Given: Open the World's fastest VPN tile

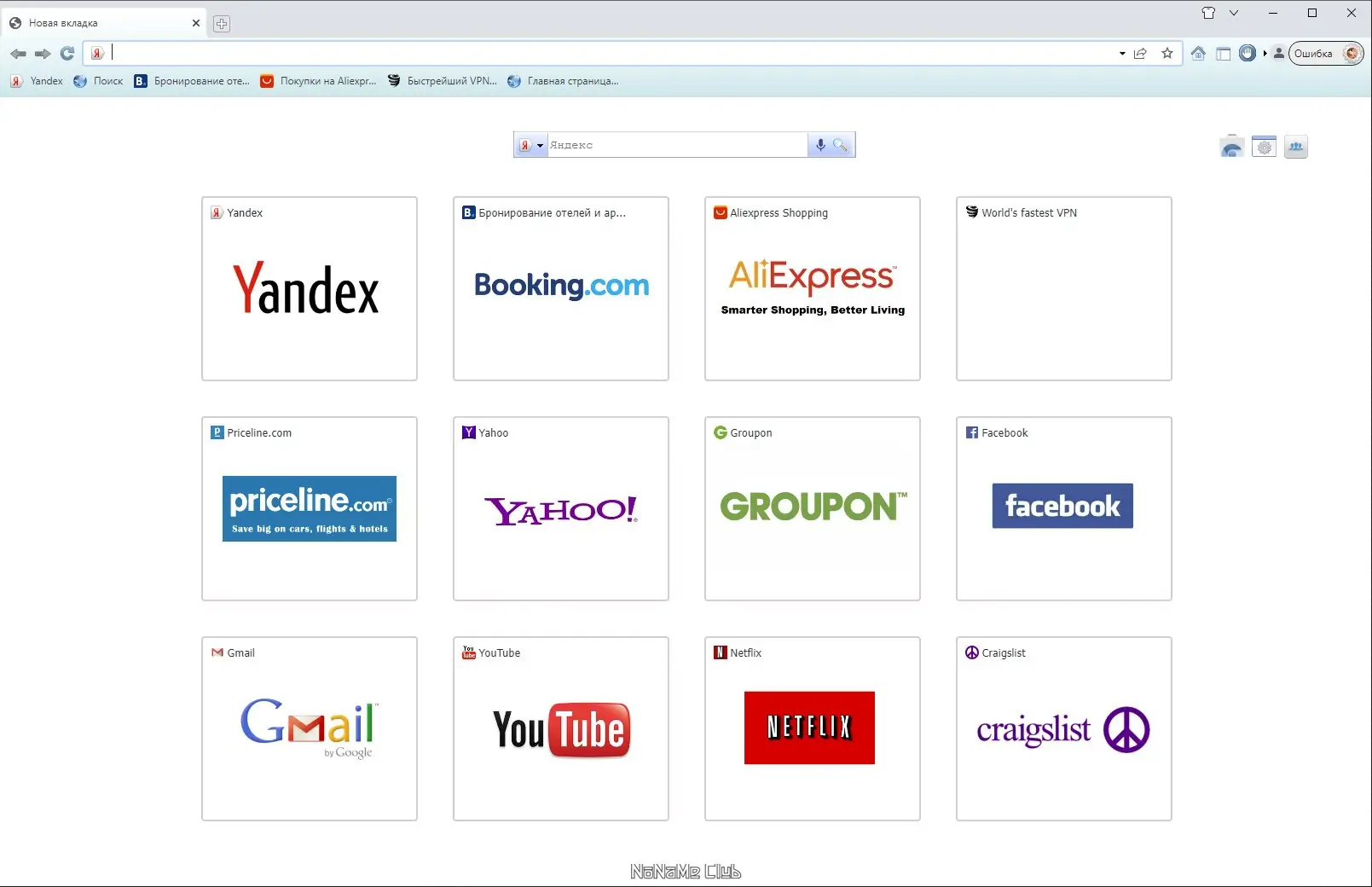Looking at the screenshot, I should coord(1064,288).
